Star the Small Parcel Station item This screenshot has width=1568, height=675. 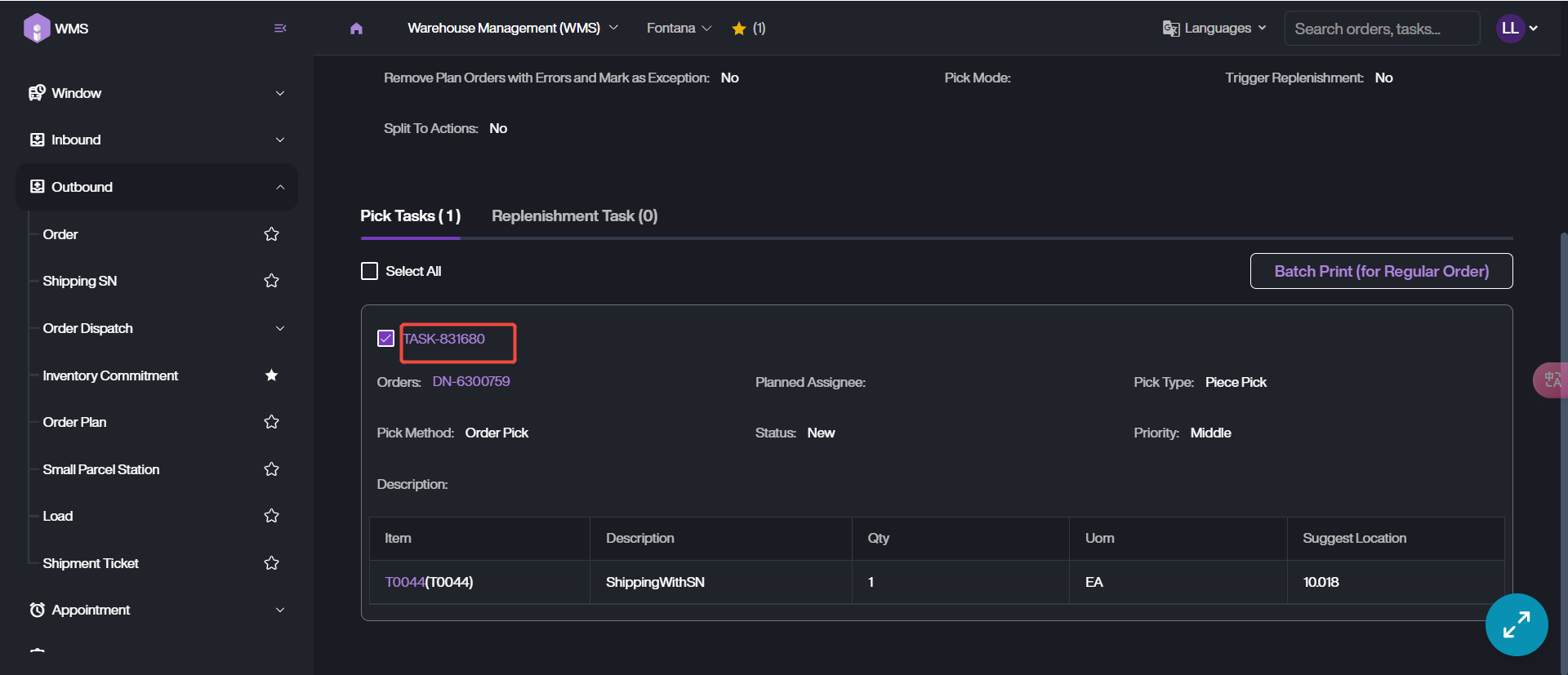(272, 469)
